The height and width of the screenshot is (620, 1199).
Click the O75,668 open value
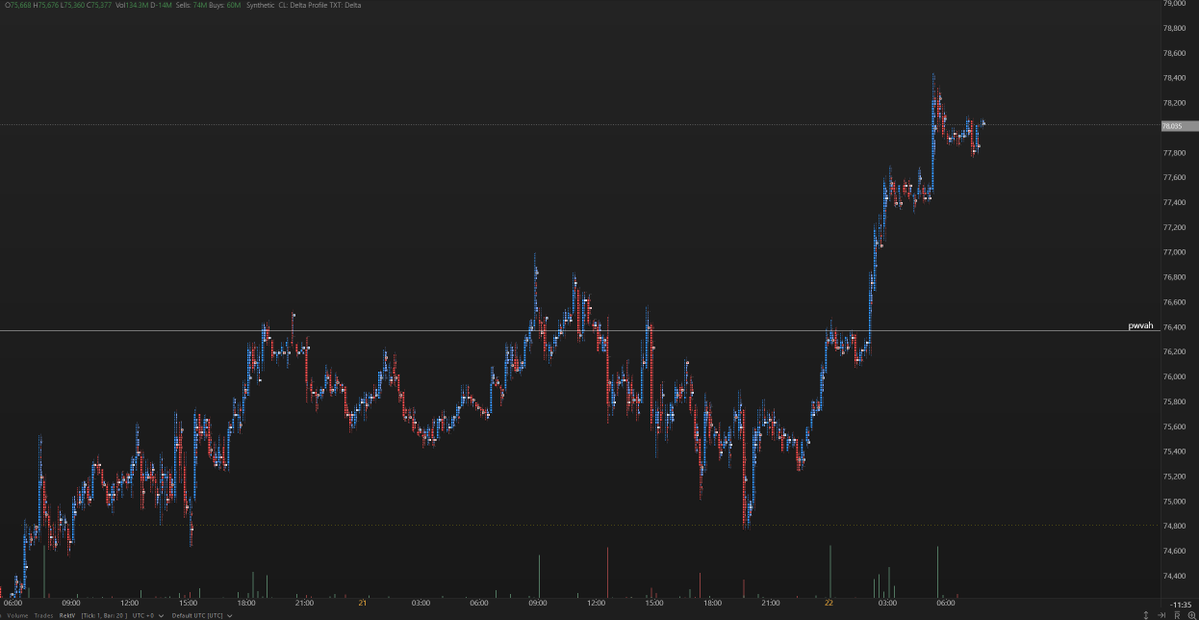pyautogui.click(x=18, y=5)
